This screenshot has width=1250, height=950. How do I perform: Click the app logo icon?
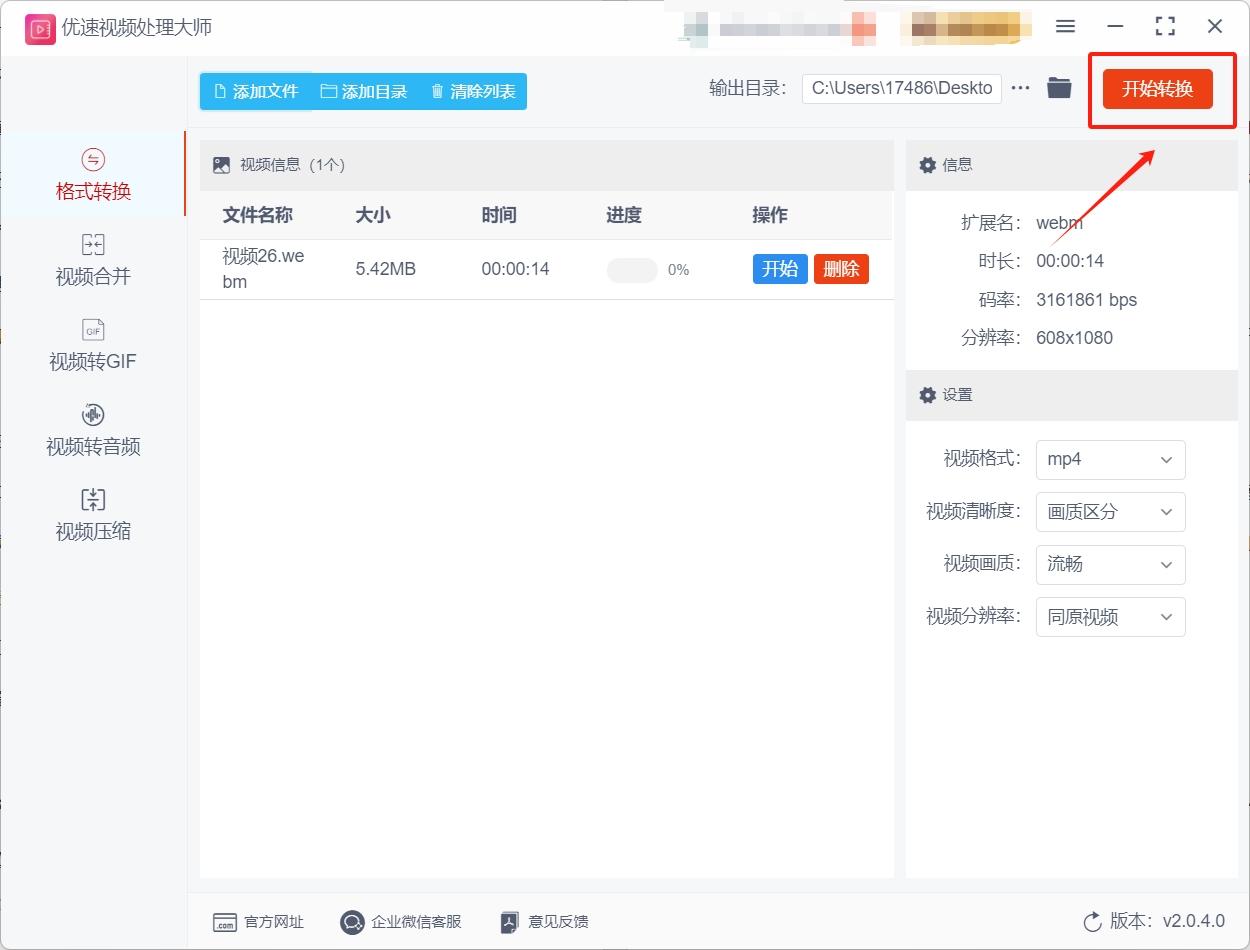point(38,29)
